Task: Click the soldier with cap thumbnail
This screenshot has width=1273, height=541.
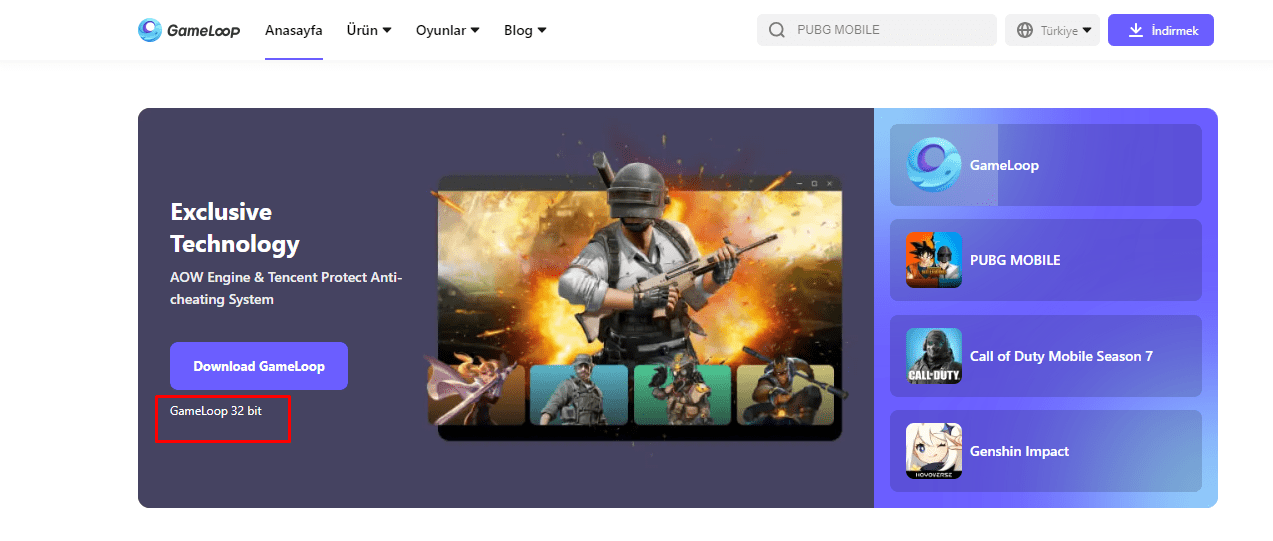Action: point(579,395)
